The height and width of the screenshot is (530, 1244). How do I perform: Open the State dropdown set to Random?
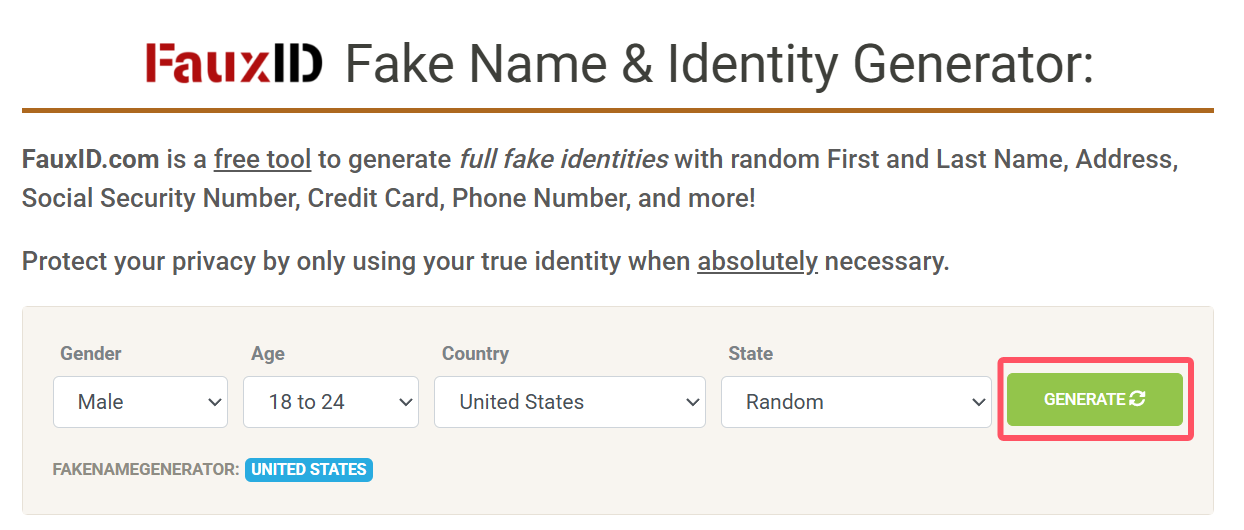click(x=855, y=402)
